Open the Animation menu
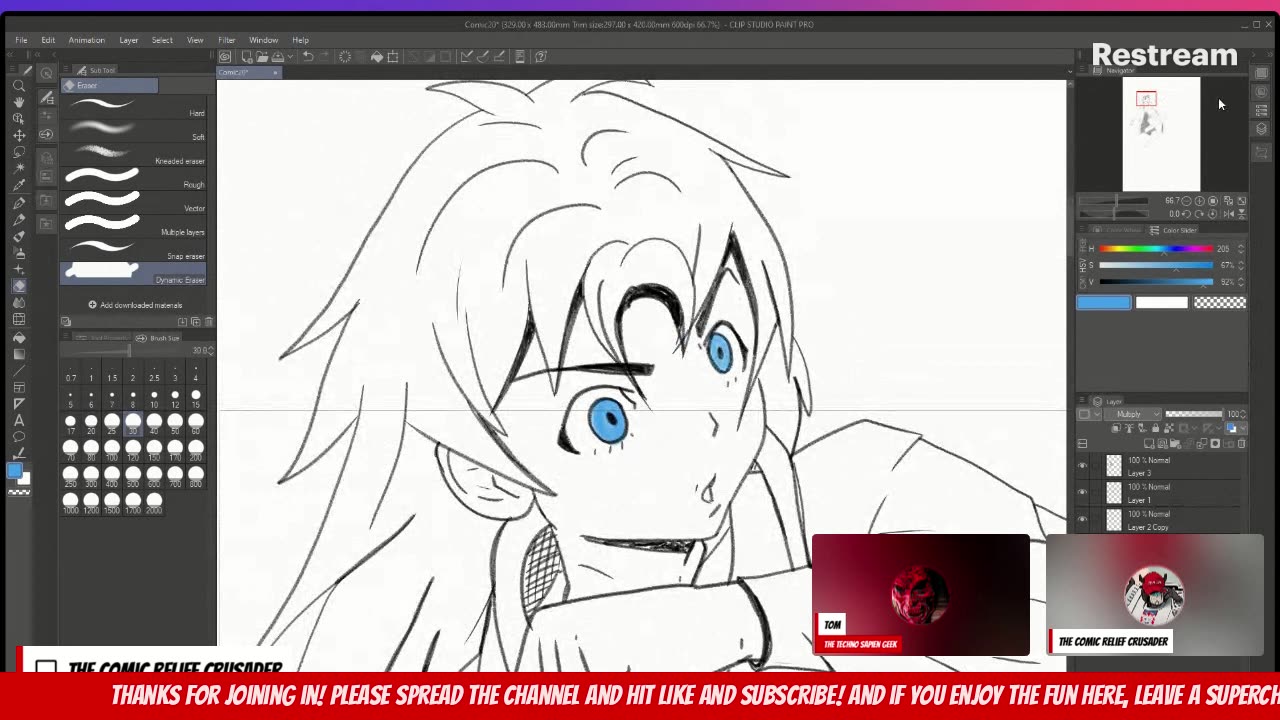Screen dimensions: 1280x720 pos(86,40)
